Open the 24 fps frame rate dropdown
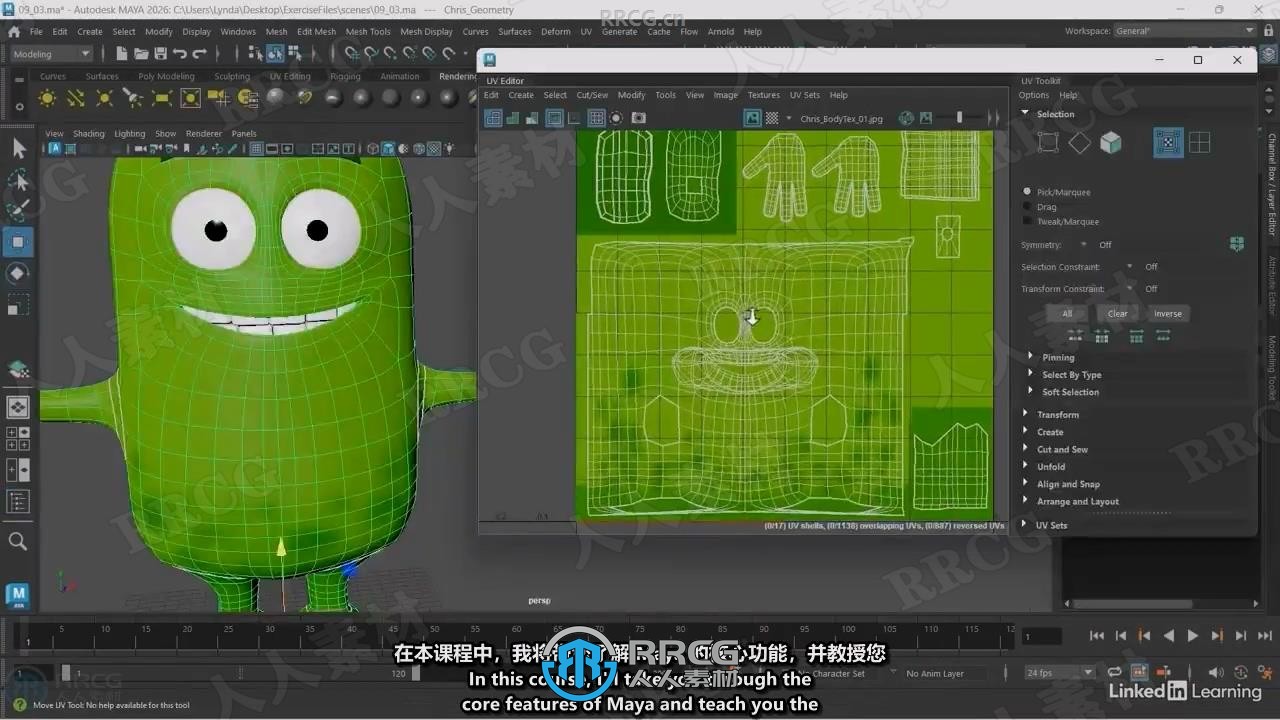The height and width of the screenshot is (720, 1280). (1061, 673)
